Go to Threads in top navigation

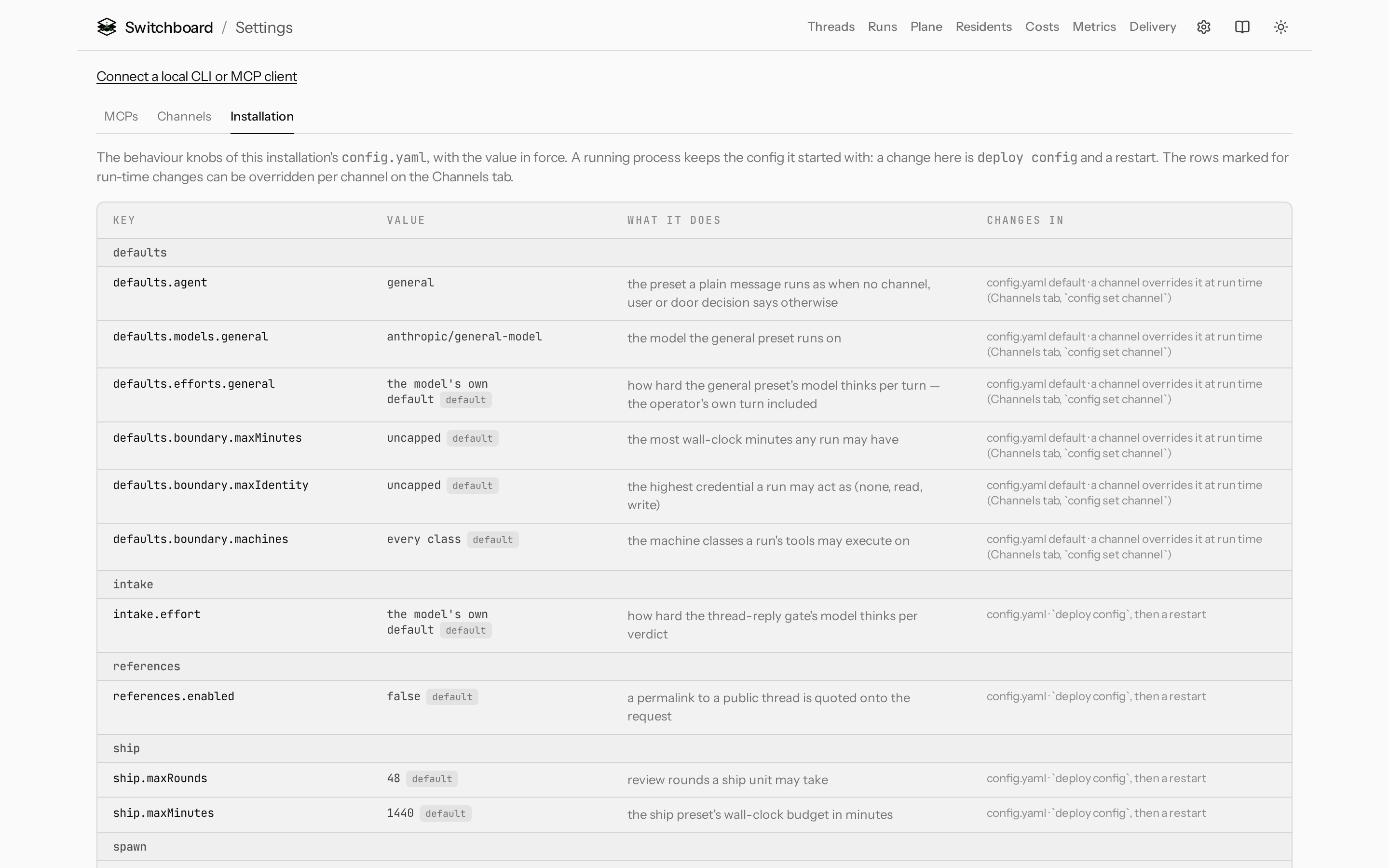coord(831,27)
